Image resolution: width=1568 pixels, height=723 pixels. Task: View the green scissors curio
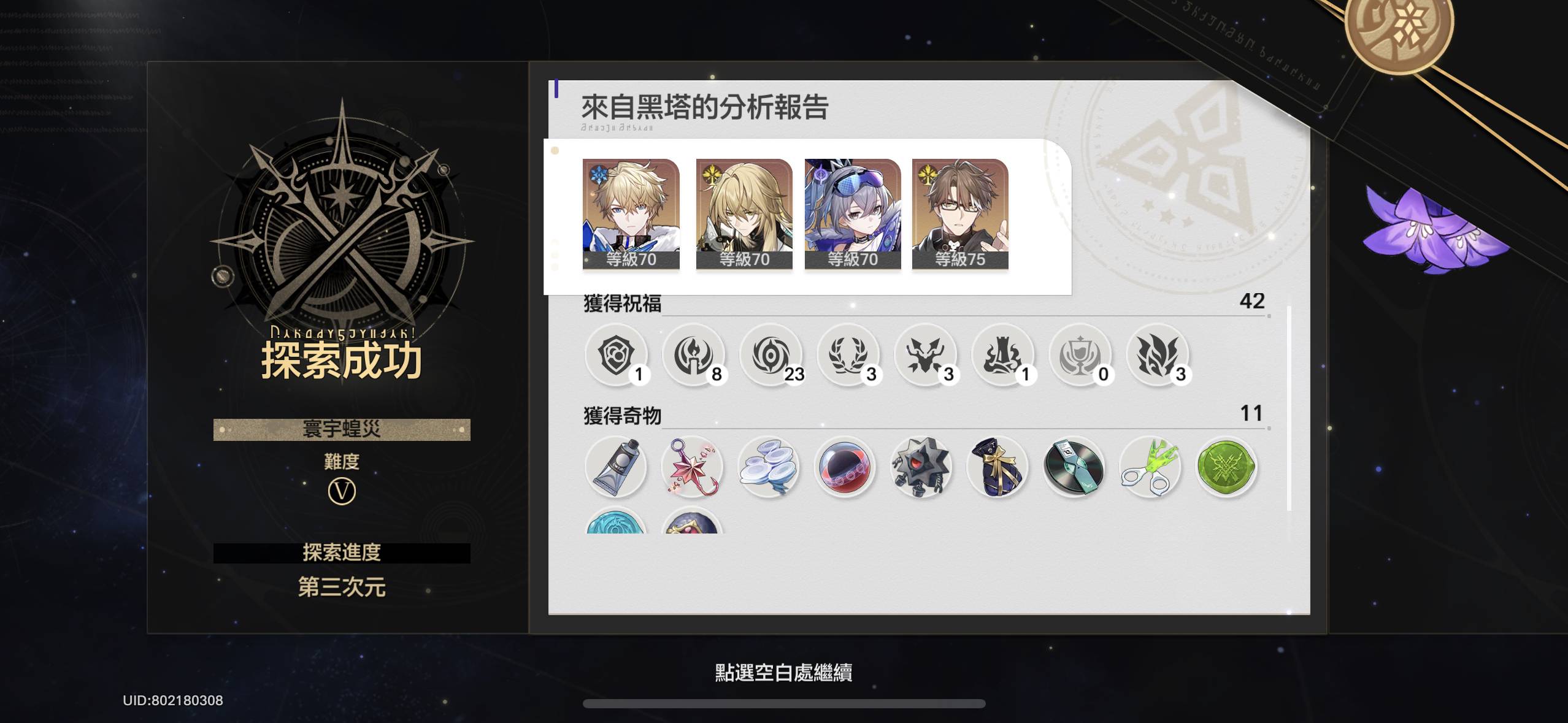(1150, 467)
